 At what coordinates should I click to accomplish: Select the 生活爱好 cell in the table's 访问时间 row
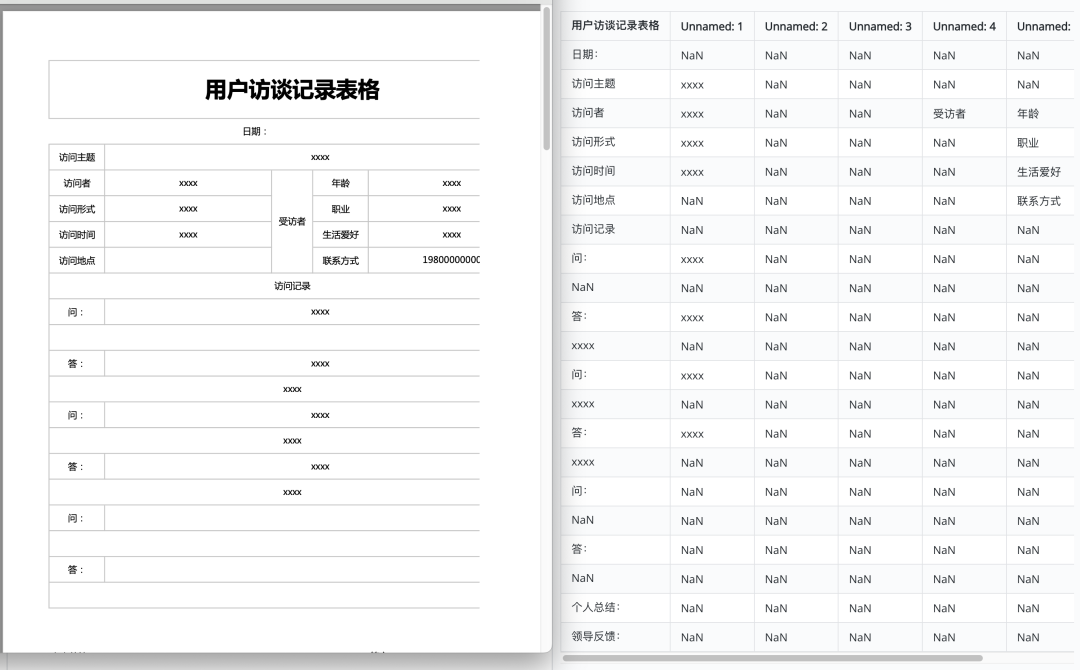[1039, 171]
